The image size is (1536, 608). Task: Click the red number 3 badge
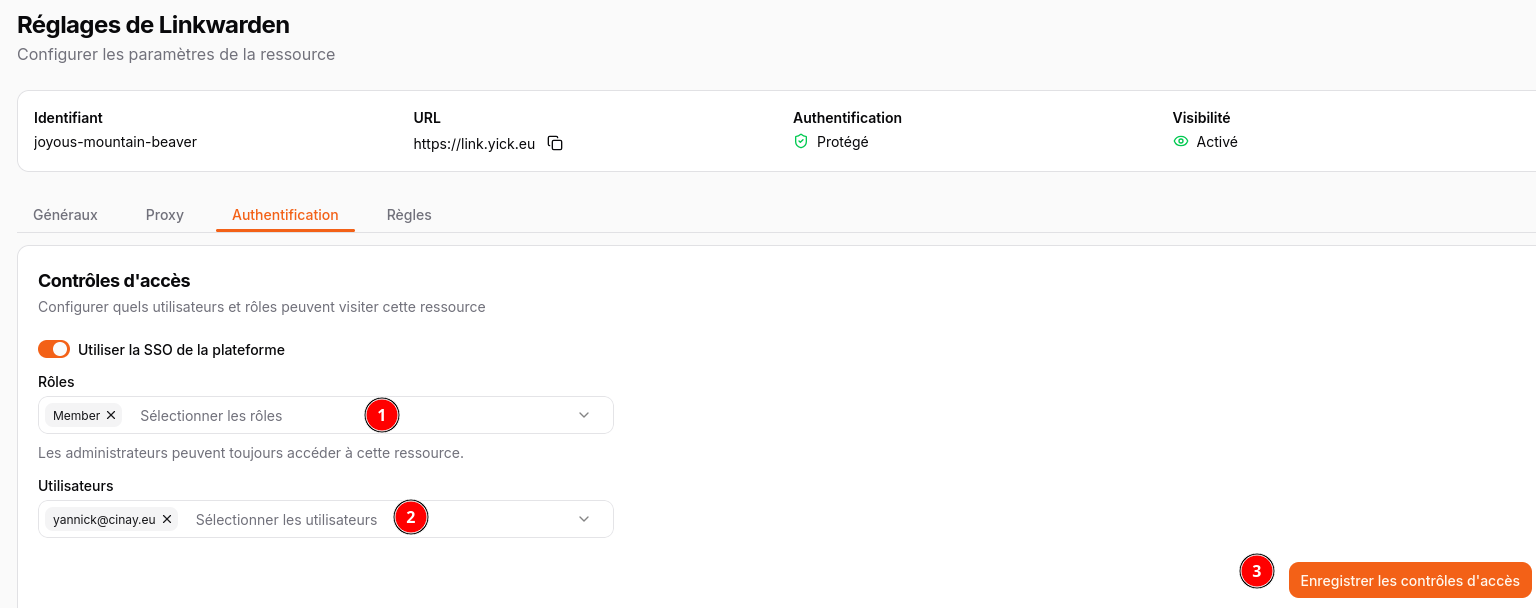point(1257,571)
